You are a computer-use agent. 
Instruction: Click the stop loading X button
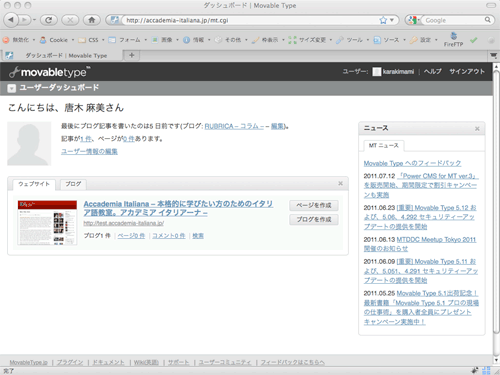click(70, 20)
